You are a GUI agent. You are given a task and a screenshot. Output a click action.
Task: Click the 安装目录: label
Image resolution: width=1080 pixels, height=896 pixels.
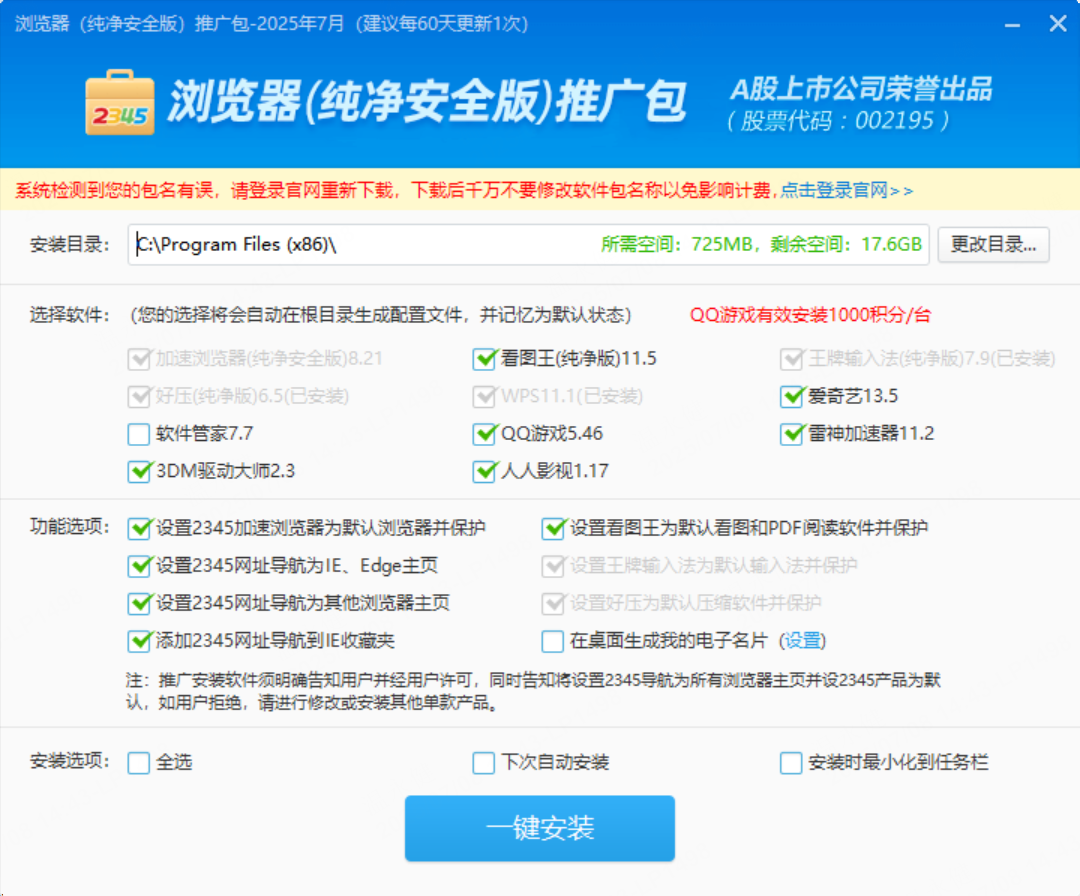(70, 244)
